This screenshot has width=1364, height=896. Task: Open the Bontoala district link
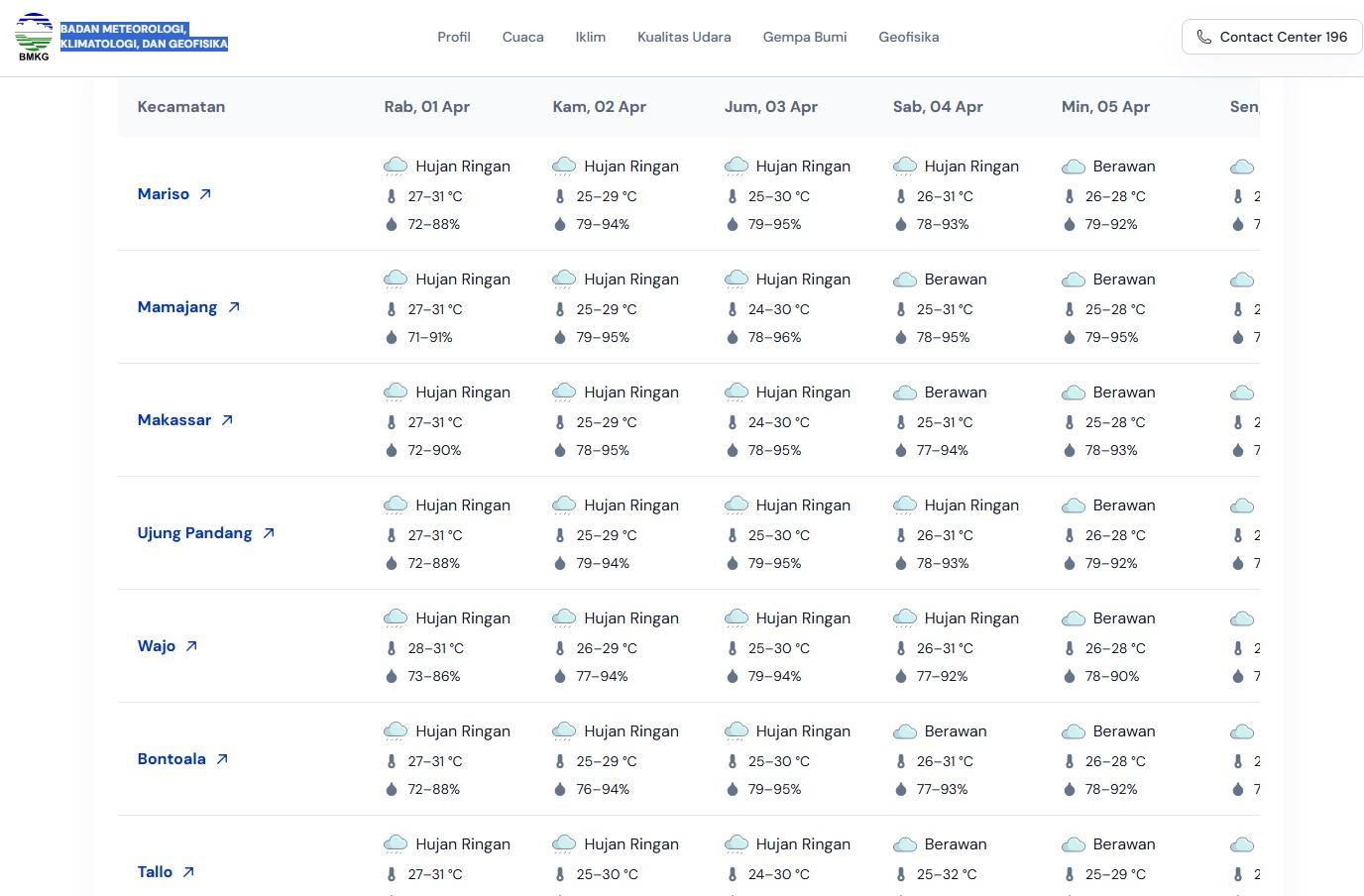pos(171,759)
